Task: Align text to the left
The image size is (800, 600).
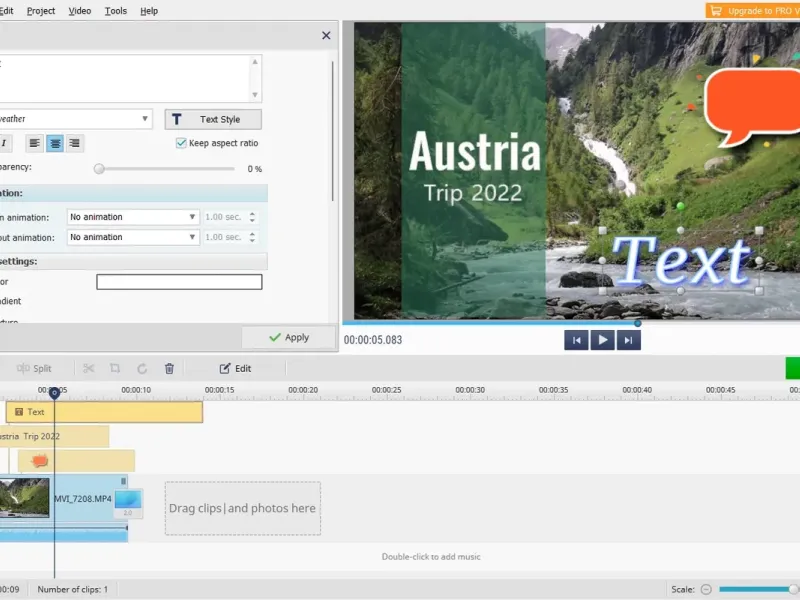Action: point(34,143)
